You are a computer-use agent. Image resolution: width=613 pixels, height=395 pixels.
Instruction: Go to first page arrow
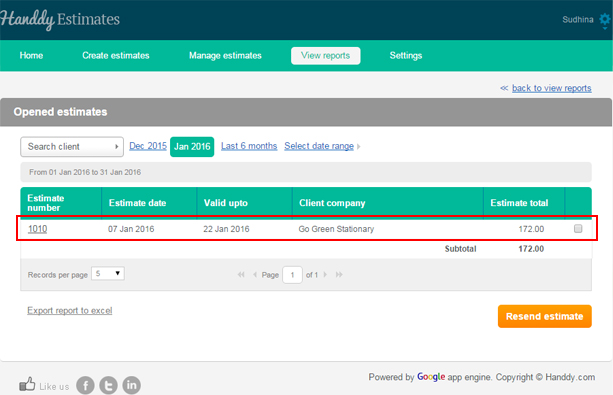point(241,275)
